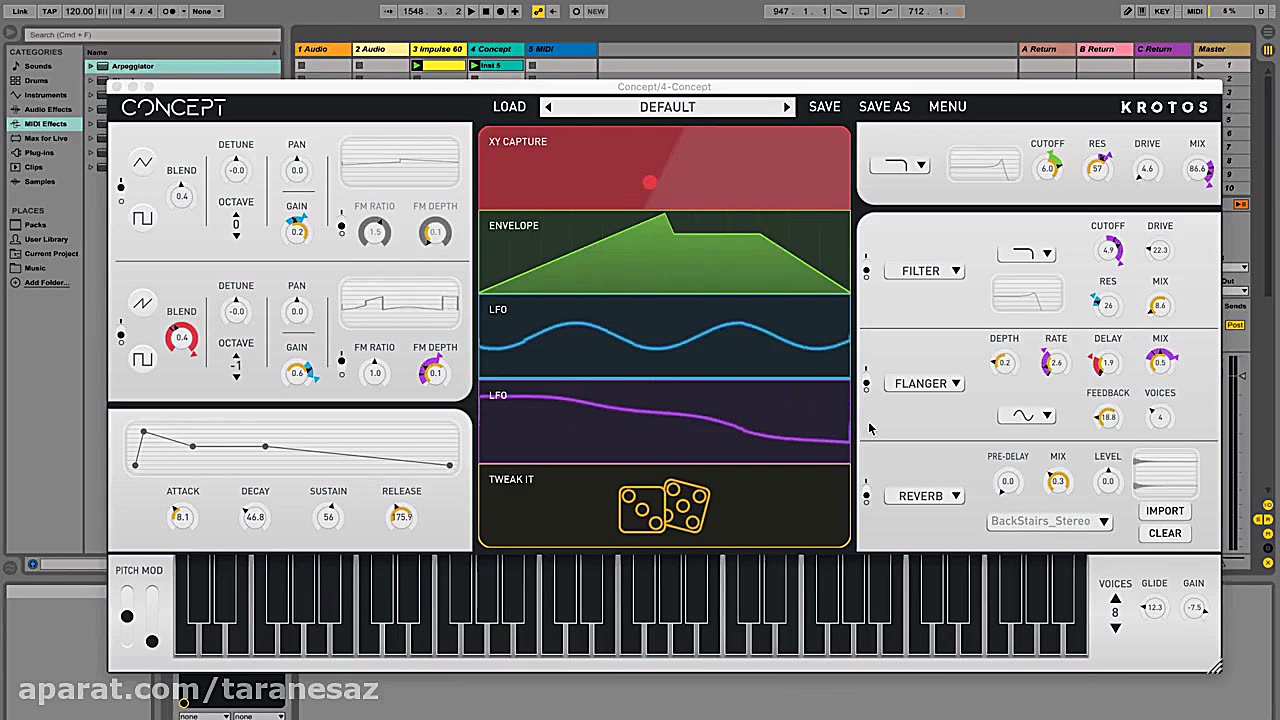Select the 2 Audio track header
The width and height of the screenshot is (1280, 720).
click(x=381, y=49)
